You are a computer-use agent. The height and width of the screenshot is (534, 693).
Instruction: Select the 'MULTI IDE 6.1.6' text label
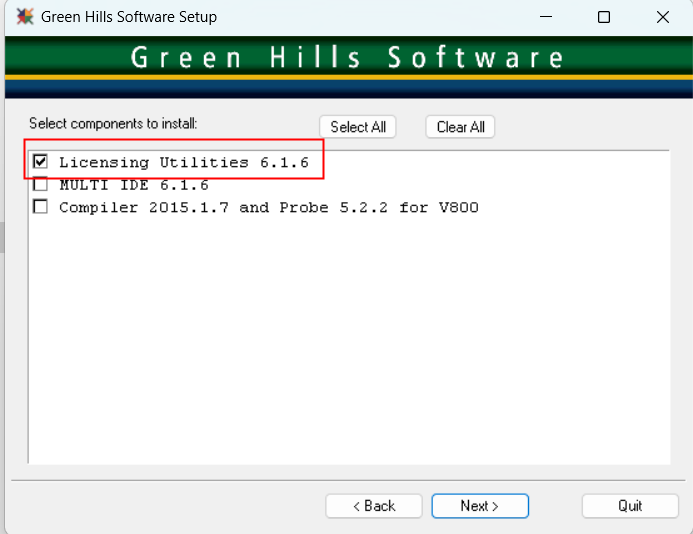[134, 185]
